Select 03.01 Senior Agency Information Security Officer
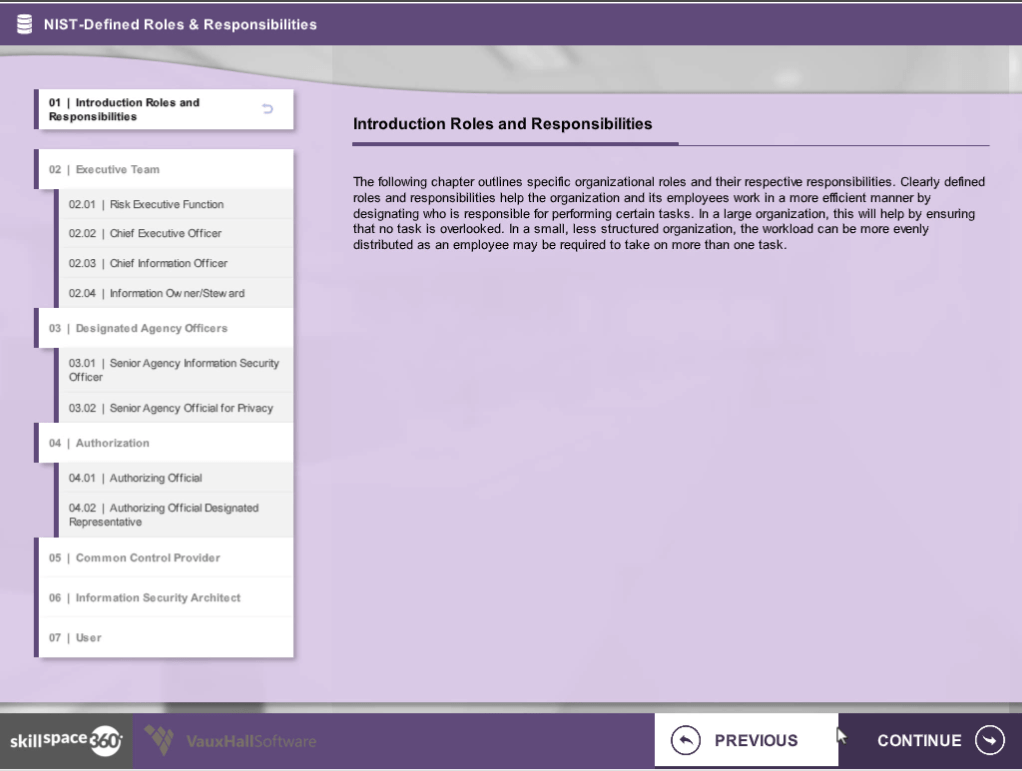This screenshot has width=1022, height=771. 174,370
